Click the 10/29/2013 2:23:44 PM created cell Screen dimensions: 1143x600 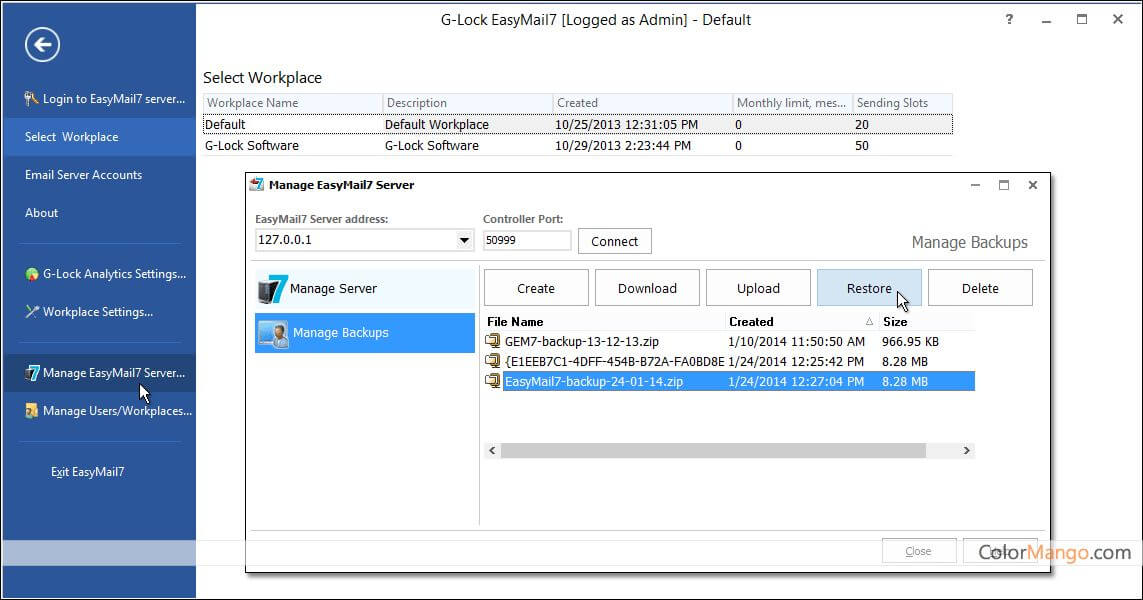coord(623,146)
